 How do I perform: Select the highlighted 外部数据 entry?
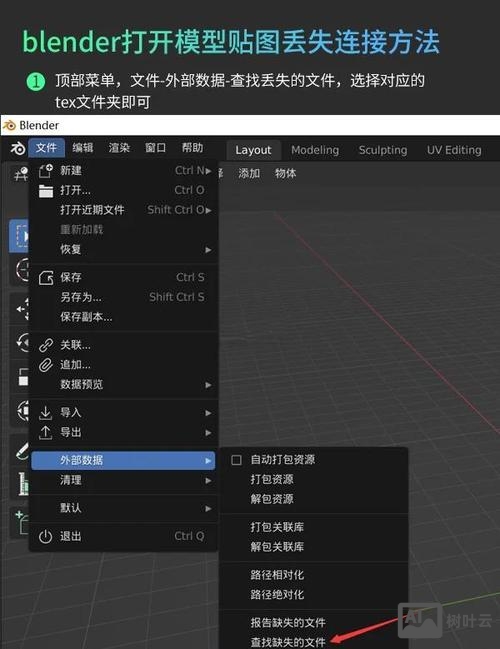(123, 460)
